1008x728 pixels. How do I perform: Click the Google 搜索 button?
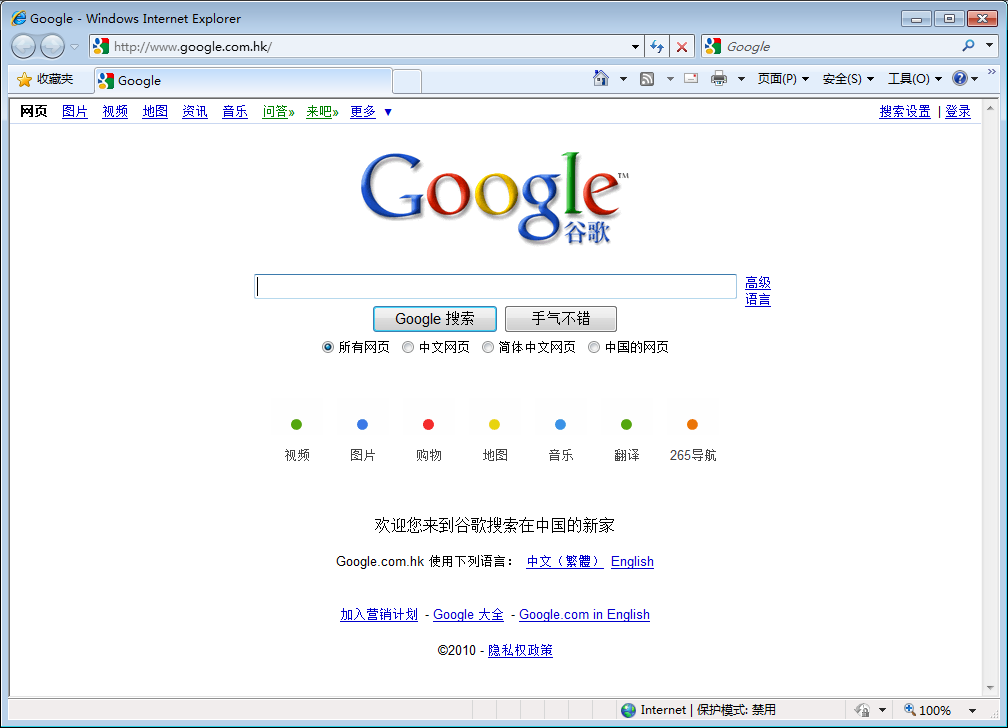point(434,319)
